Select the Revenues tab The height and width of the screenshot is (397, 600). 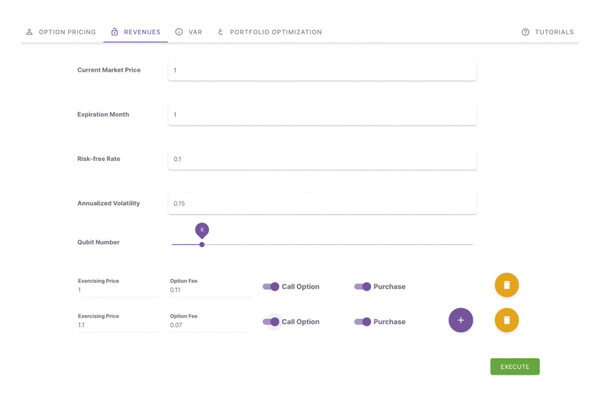pyautogui.click(x=135, y=32)
